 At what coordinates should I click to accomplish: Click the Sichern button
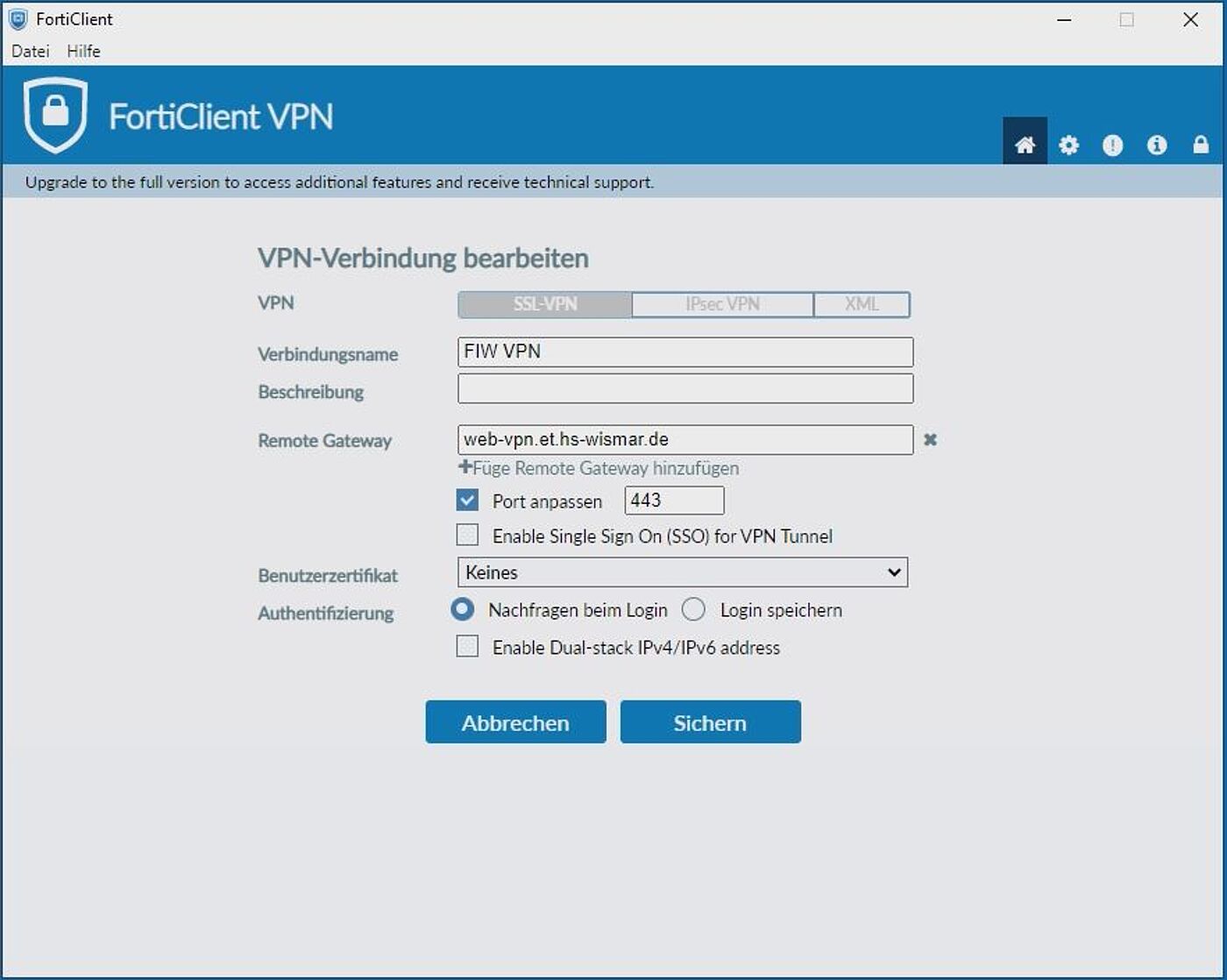pyautogui.click(x=710, y=722)
